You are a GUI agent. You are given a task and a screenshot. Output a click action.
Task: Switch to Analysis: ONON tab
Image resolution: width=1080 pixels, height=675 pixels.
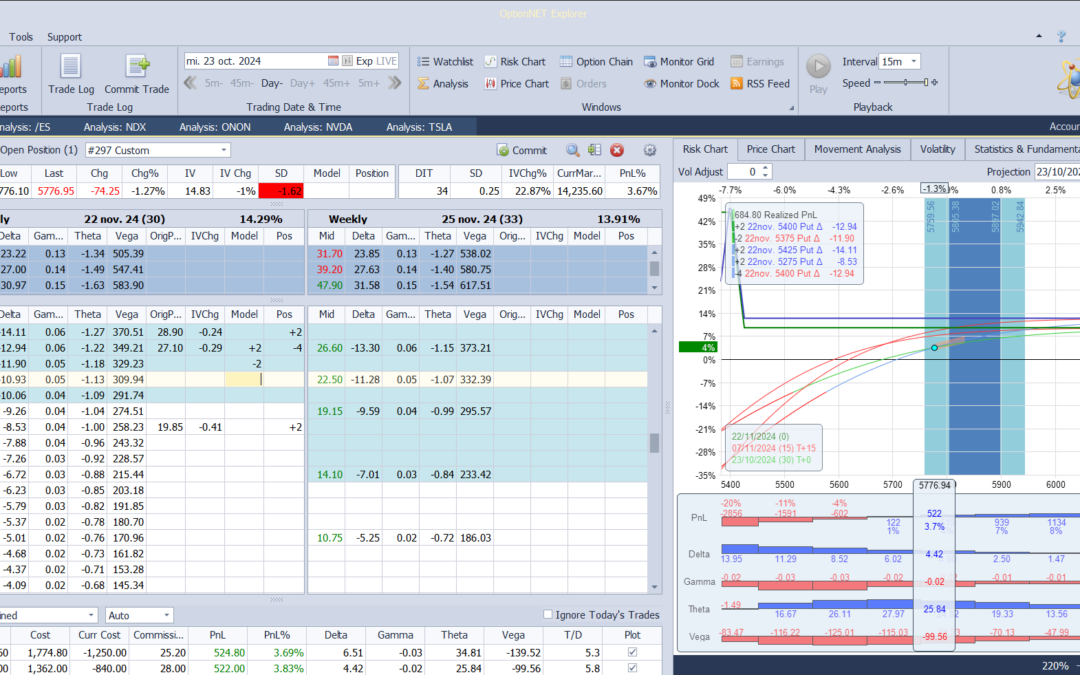(x=215, y=127)
